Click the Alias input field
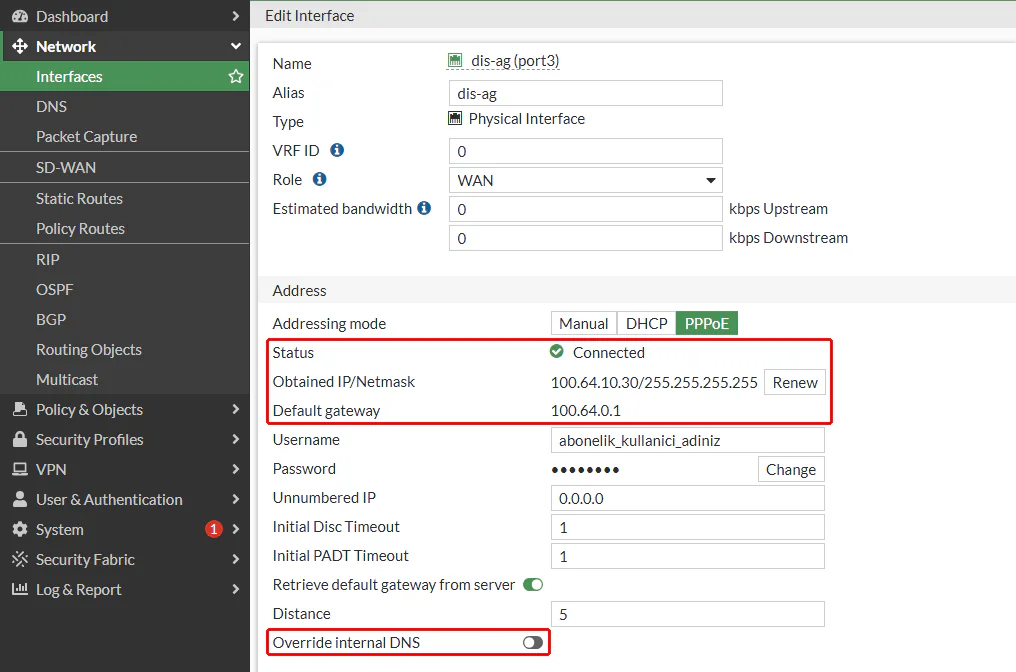1016x672 pixels. coord(586,93)
